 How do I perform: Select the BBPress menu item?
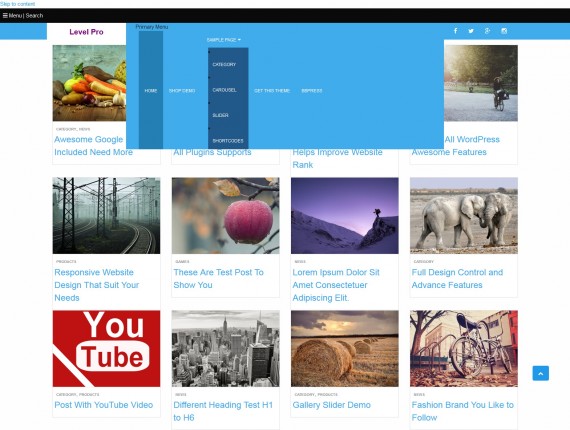click(312, 91)
